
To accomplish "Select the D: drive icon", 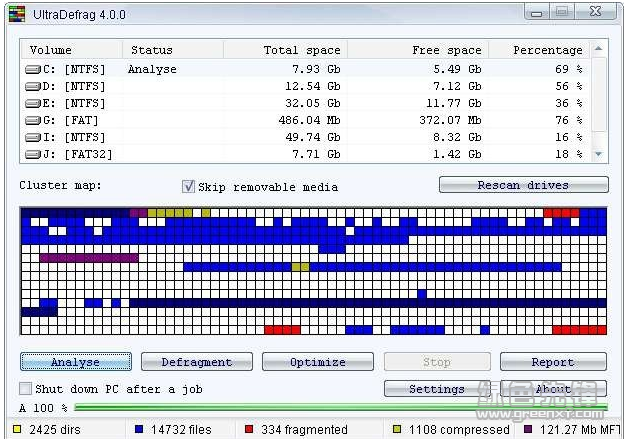I will [33, 87].
